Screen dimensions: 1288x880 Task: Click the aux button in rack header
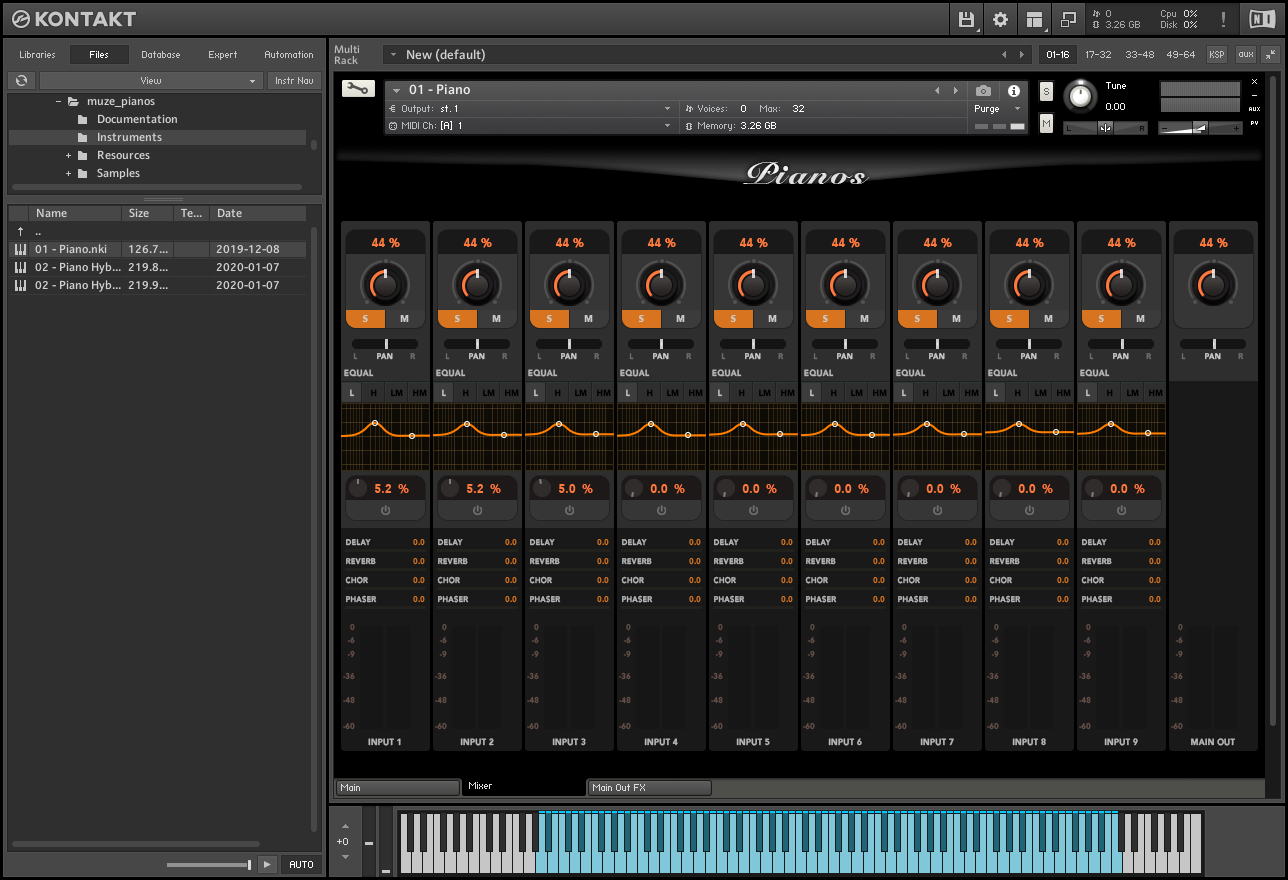[1245, 55]
